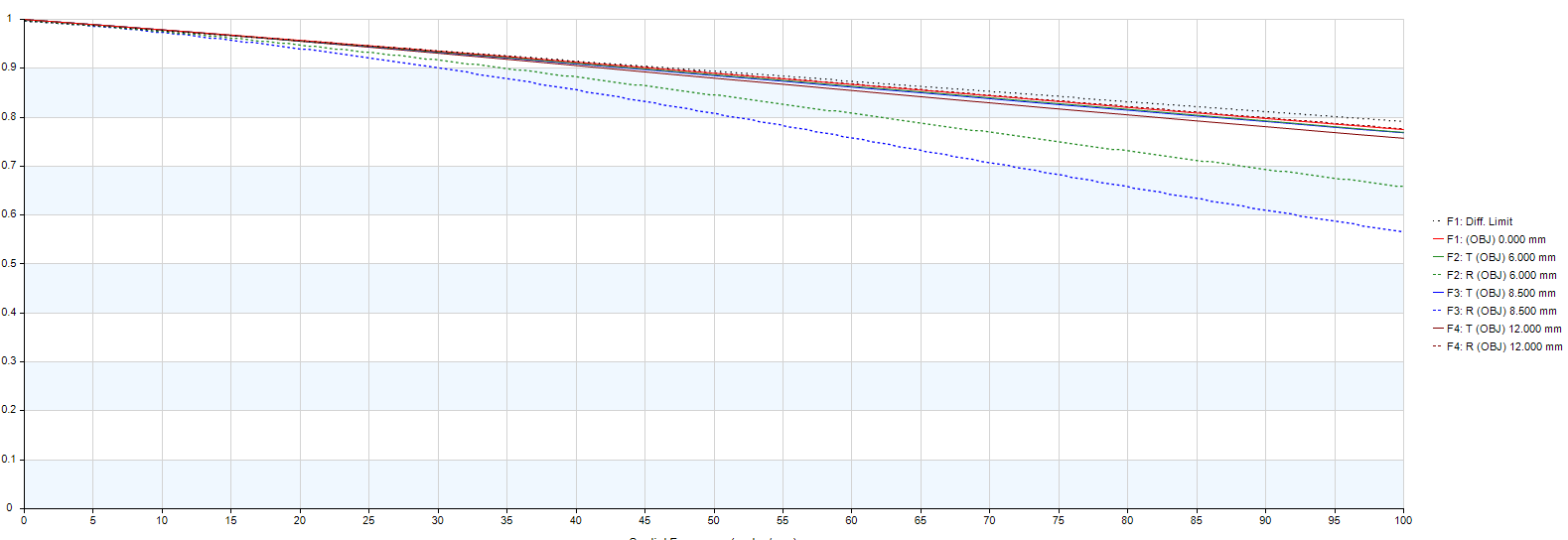Click the y-axis tick label 0.9

(9, 67)
